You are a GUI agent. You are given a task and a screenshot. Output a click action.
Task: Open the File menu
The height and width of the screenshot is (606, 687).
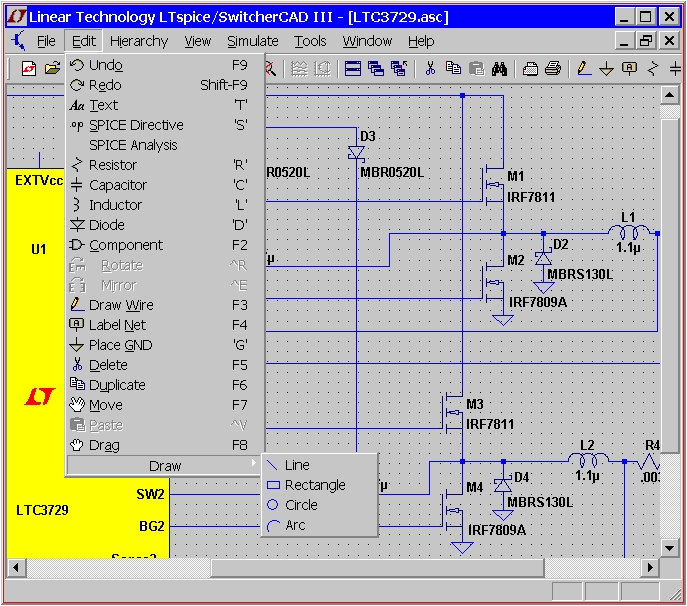[x=46, y=41]
